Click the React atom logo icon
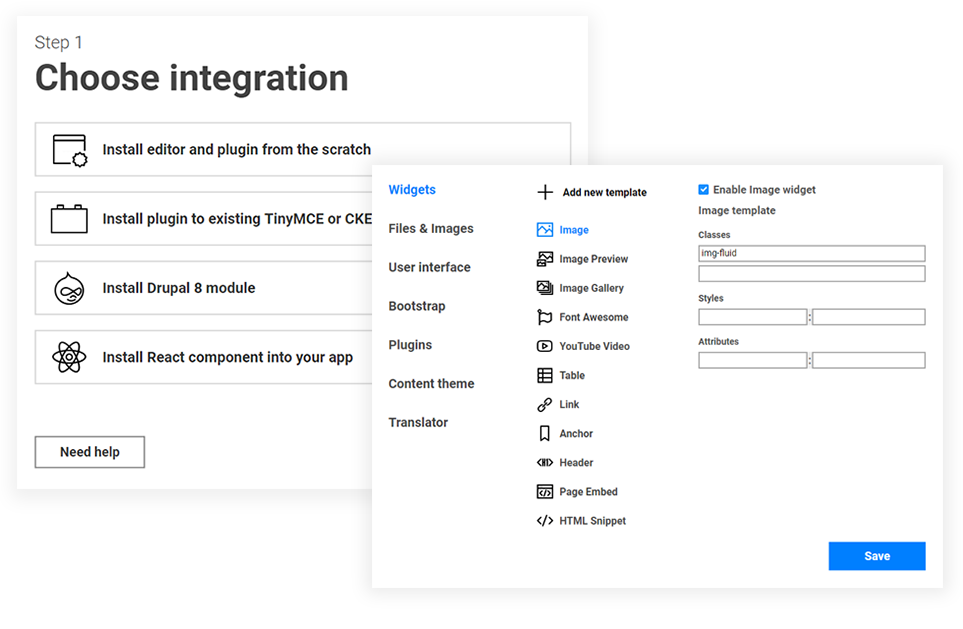 pos(69,357)
